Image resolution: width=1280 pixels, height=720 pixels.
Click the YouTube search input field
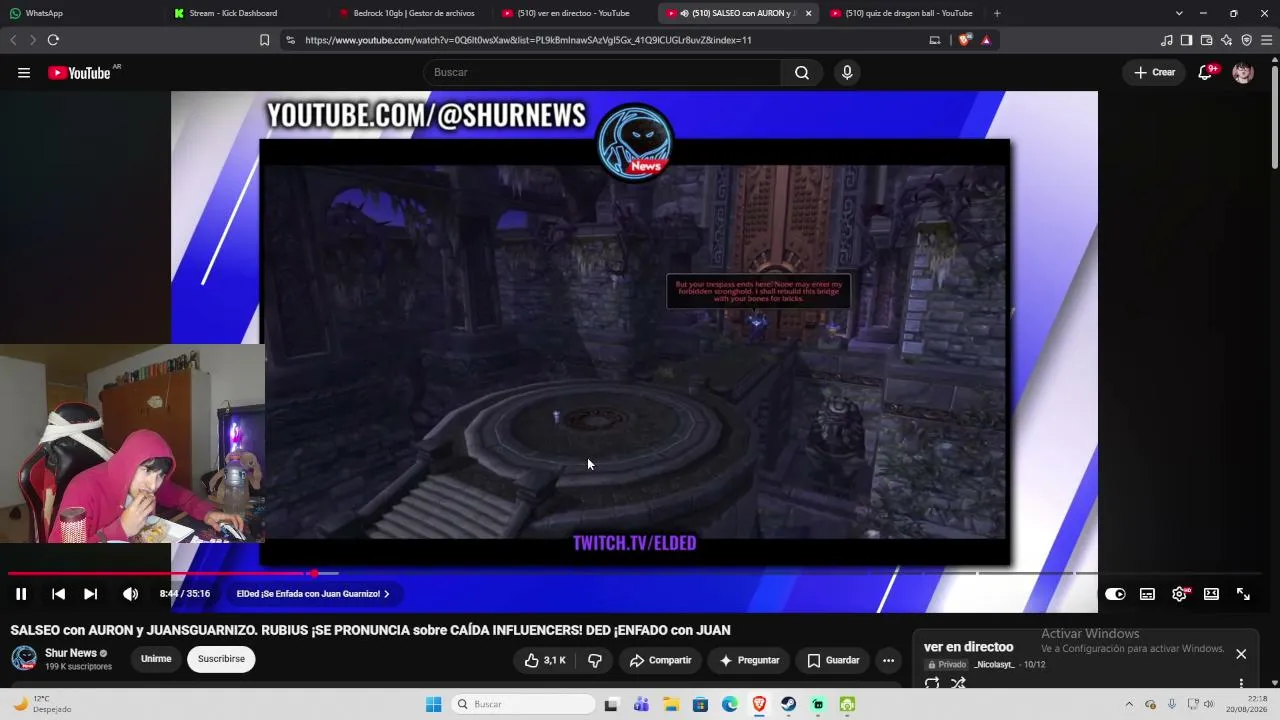[x=602, y=72]
